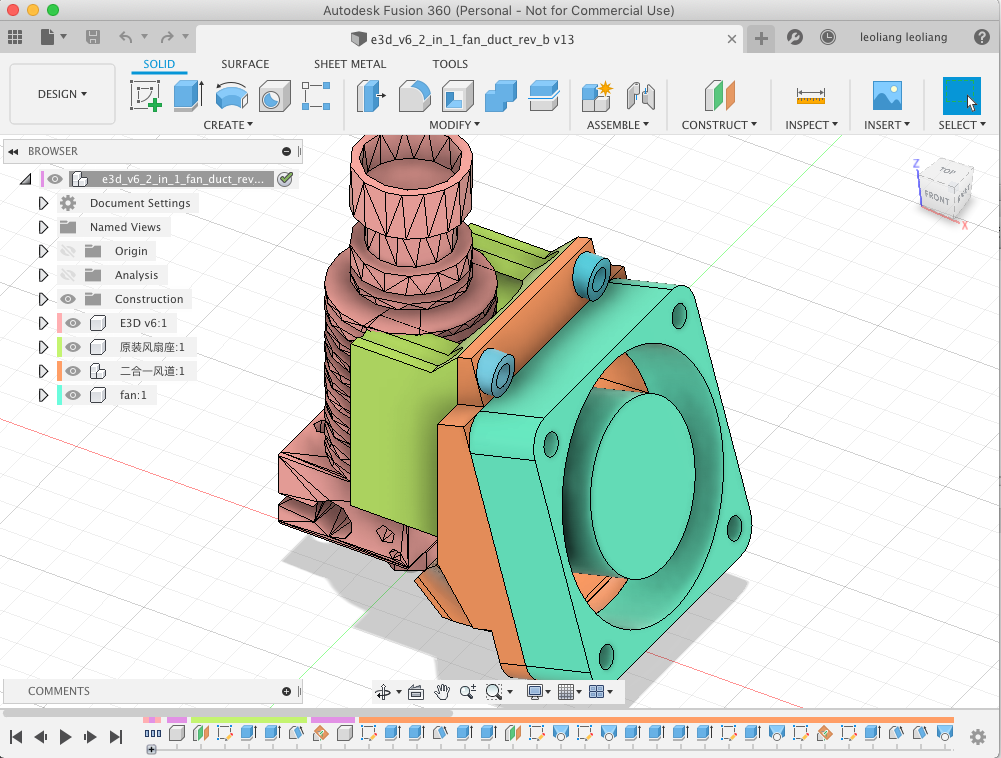
Task: Click the Measure tool icon
Action: (811, 96)
